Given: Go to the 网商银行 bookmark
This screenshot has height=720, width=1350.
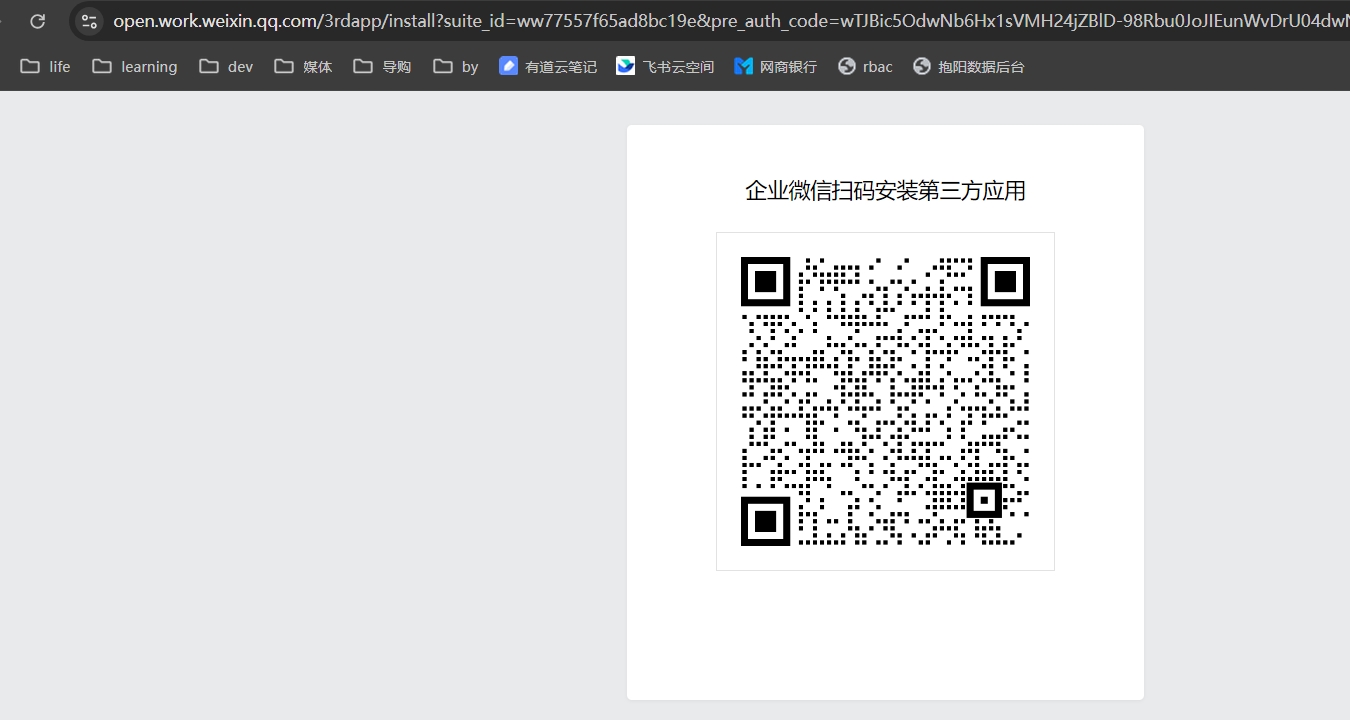Looking at the screenshot, I should click(x=775, y=67).
